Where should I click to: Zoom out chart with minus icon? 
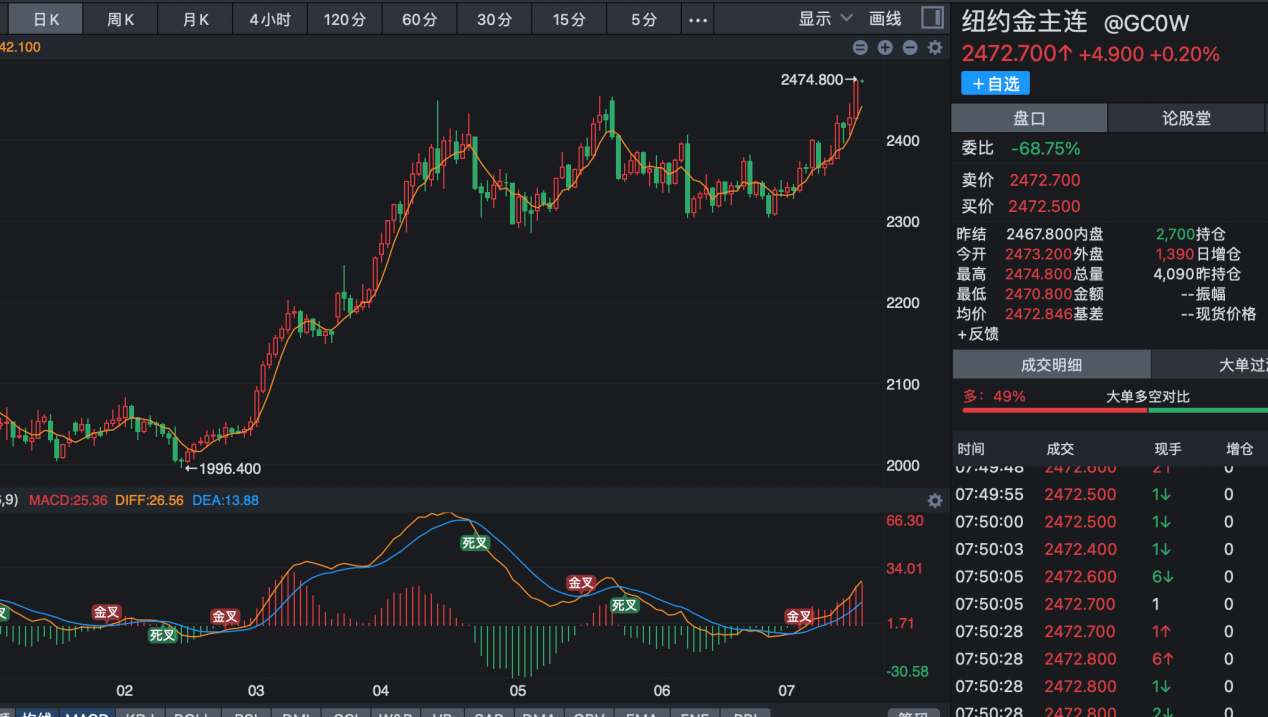[x=910, y=47]
